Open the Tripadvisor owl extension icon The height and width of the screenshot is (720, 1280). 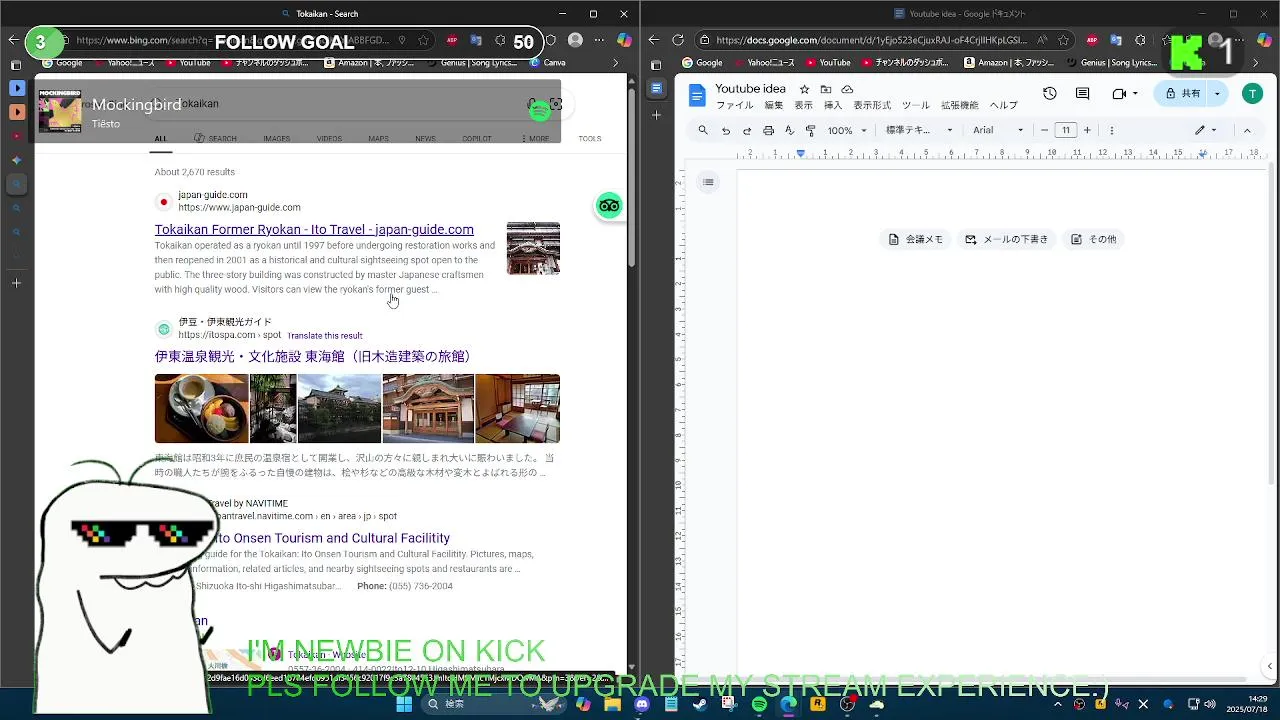coord(609,206)
